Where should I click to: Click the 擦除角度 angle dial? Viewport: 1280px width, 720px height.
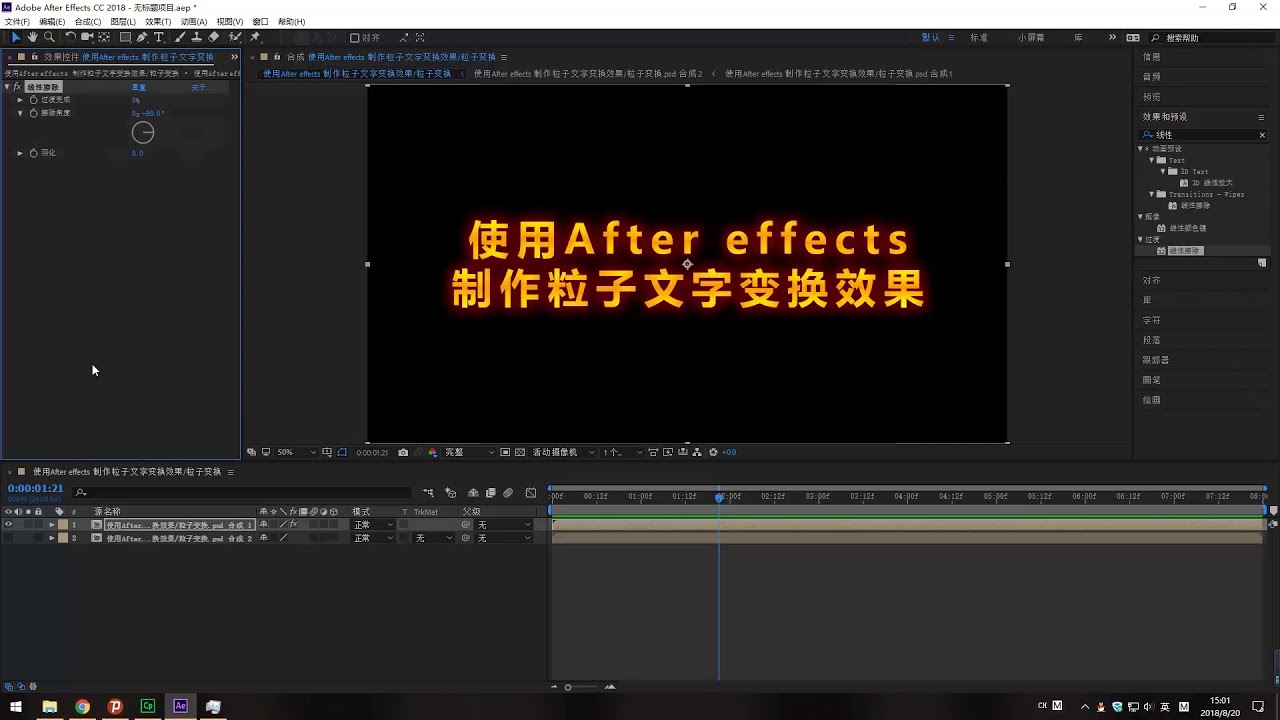(143, 132)
